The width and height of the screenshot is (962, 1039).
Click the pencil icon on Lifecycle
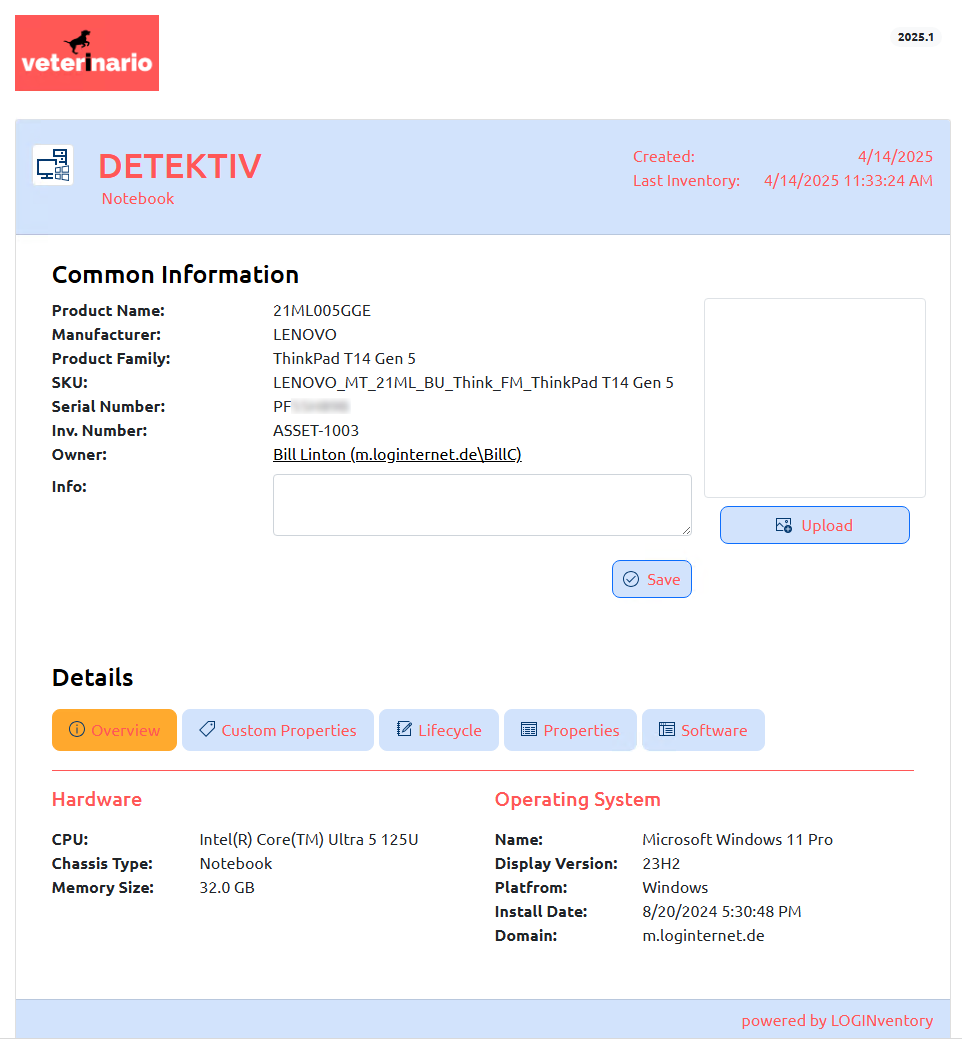pos(404,730)
